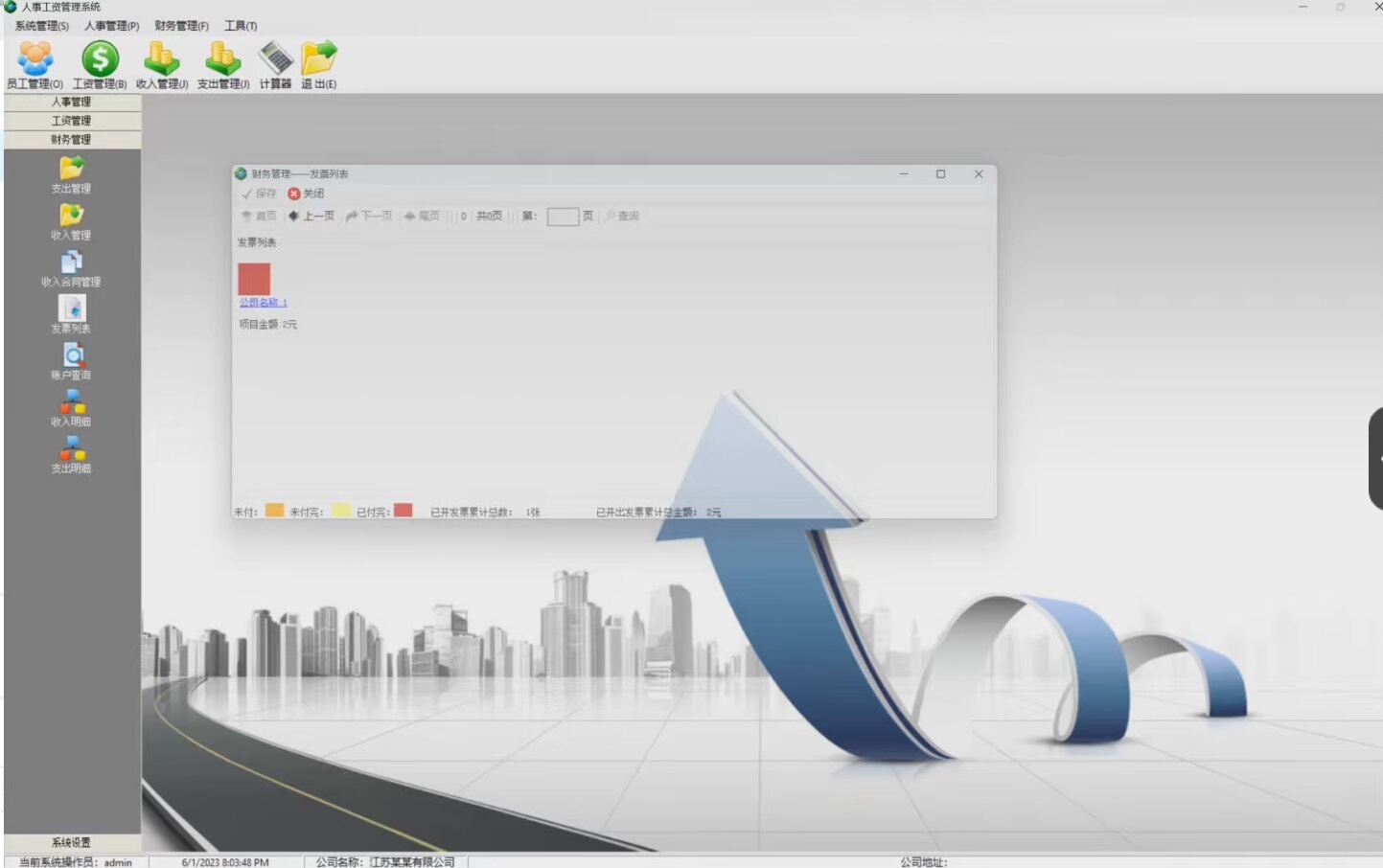Open 支出管理(J) in the top toolbar

(223, 65)
